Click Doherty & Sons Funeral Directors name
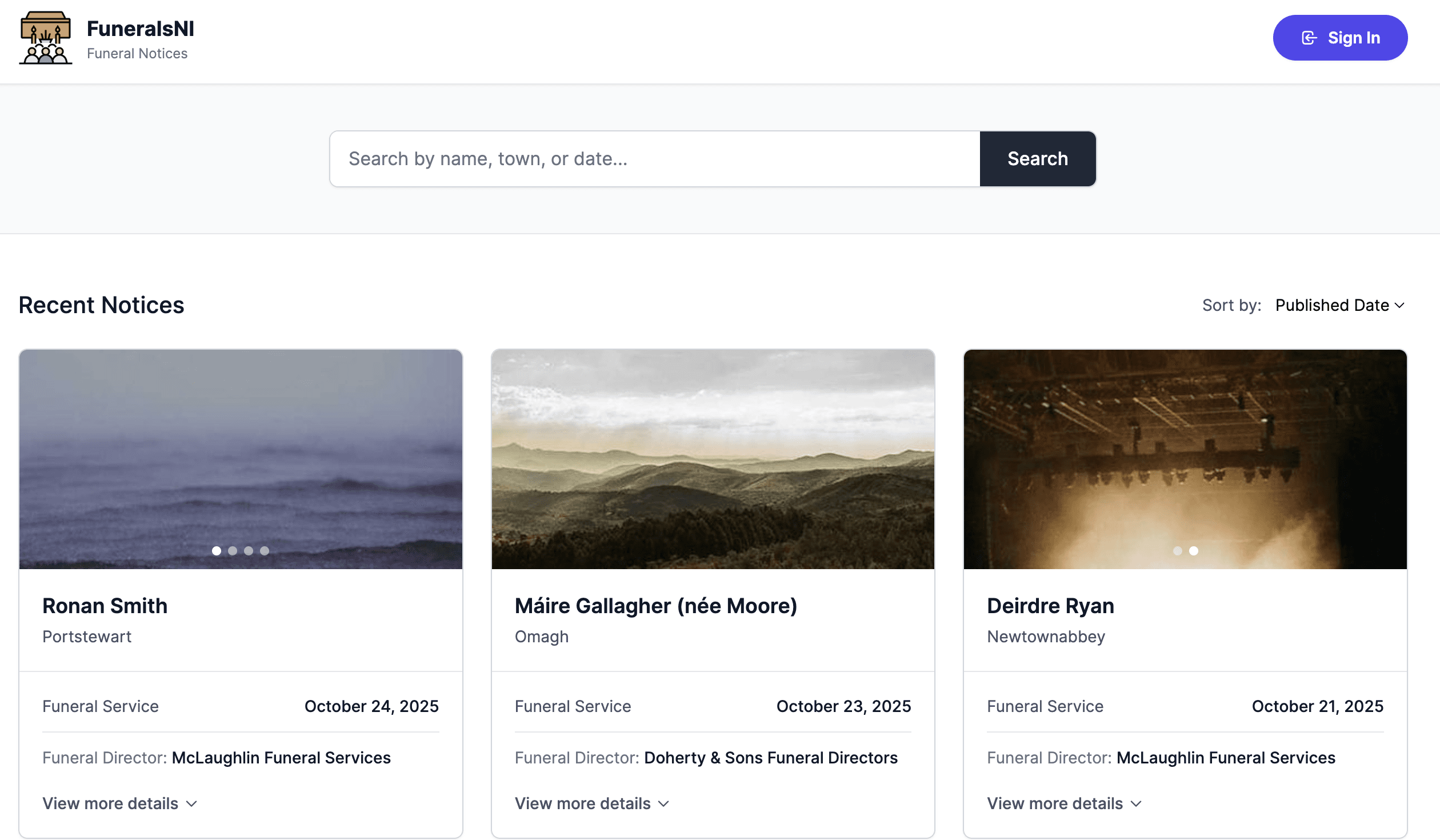The image size is (1440, 840). pos(770,758)
